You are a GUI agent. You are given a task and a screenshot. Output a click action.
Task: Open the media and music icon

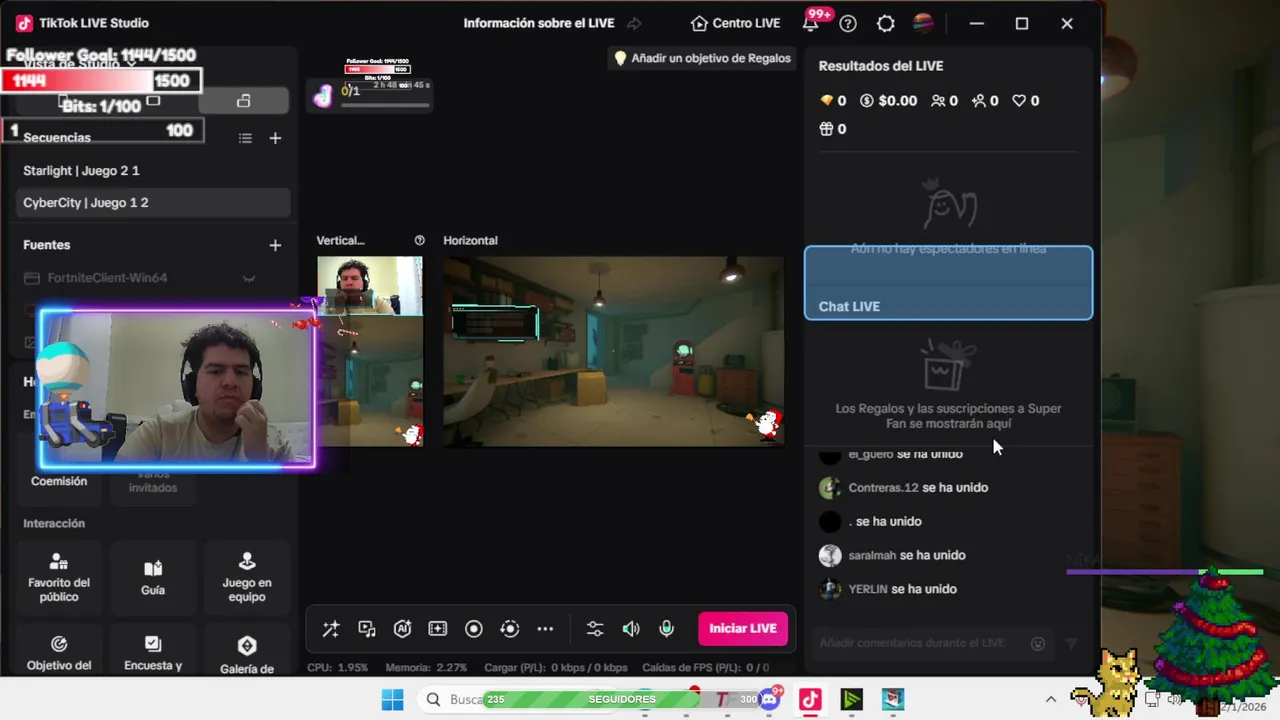[367, 629]
